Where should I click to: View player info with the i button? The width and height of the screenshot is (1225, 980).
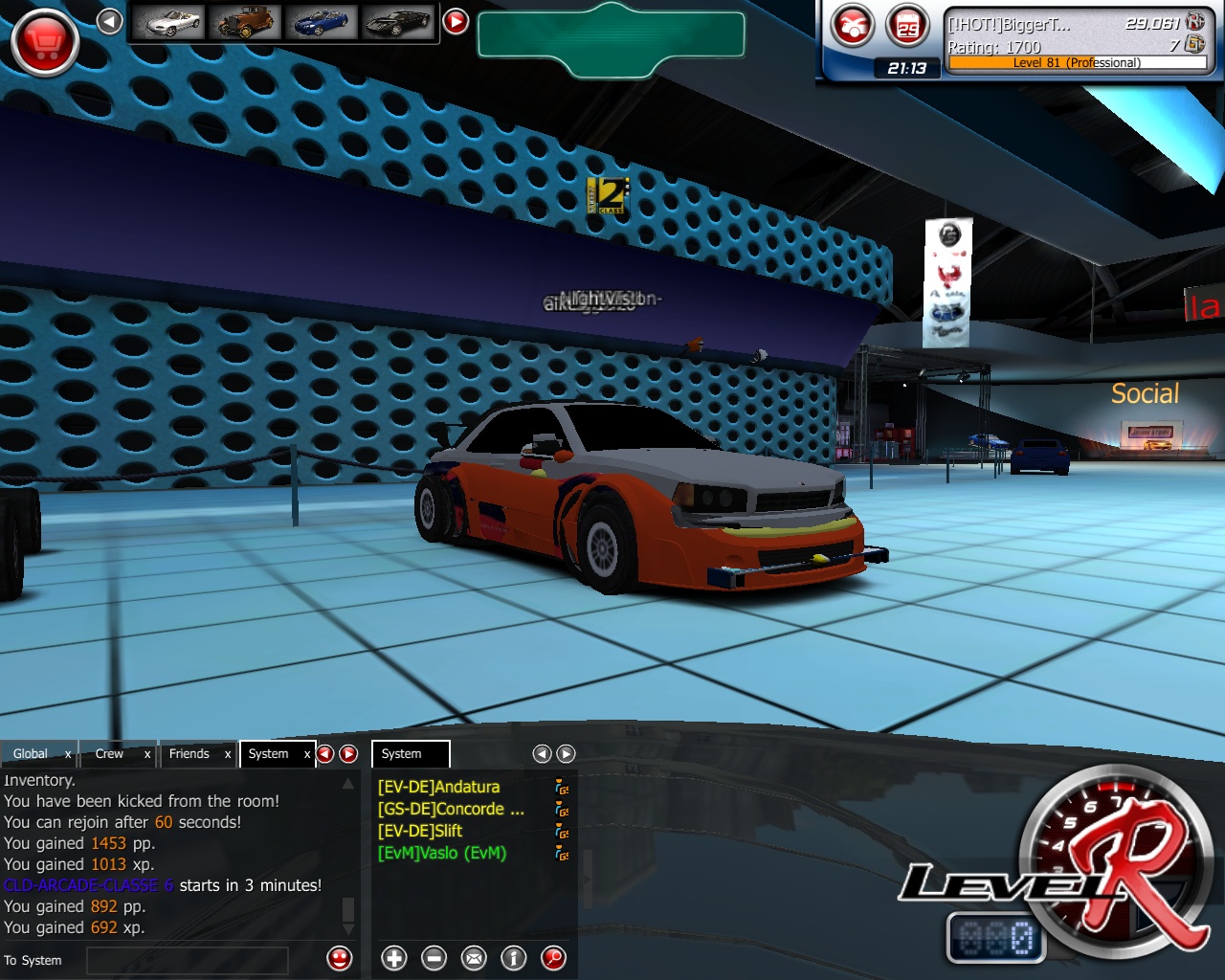tap(514, 958)
